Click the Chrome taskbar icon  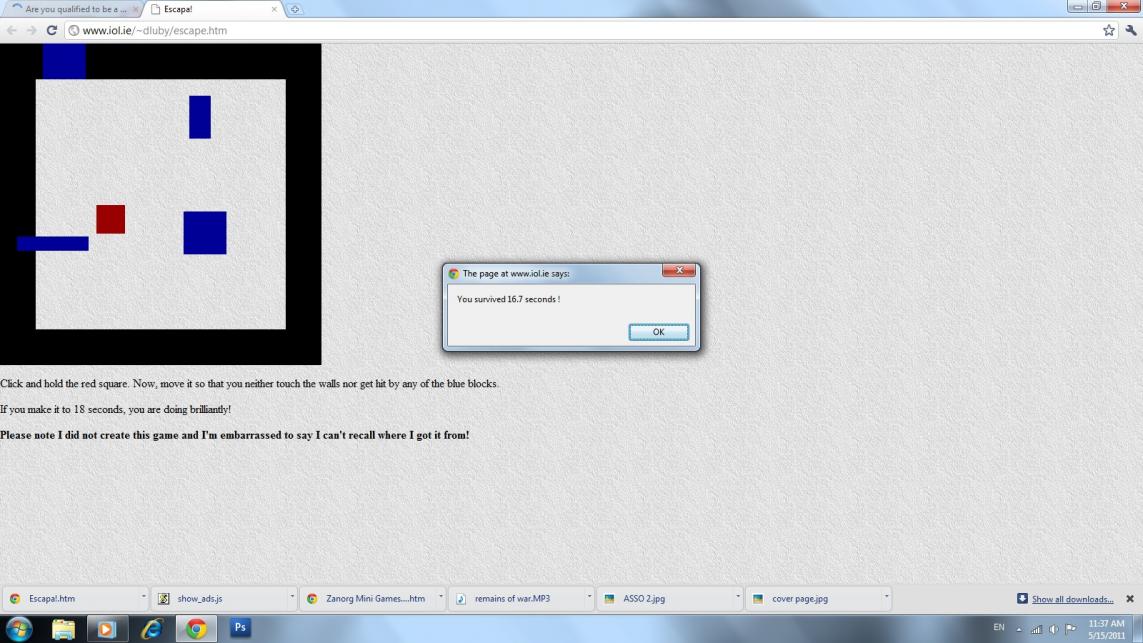click(196, 628)
